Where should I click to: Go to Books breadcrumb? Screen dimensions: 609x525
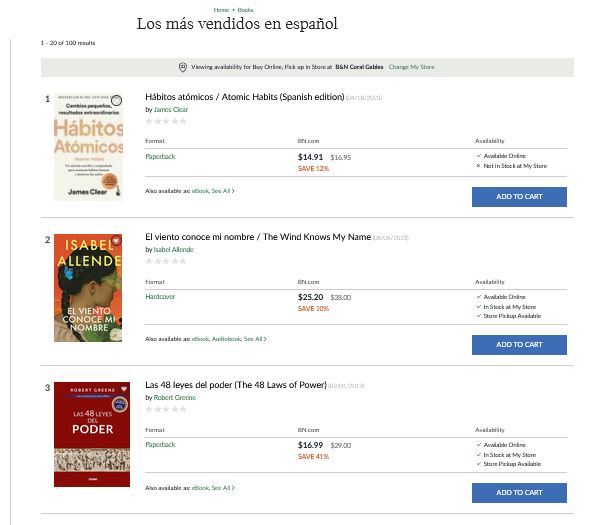tap(245, 10)
